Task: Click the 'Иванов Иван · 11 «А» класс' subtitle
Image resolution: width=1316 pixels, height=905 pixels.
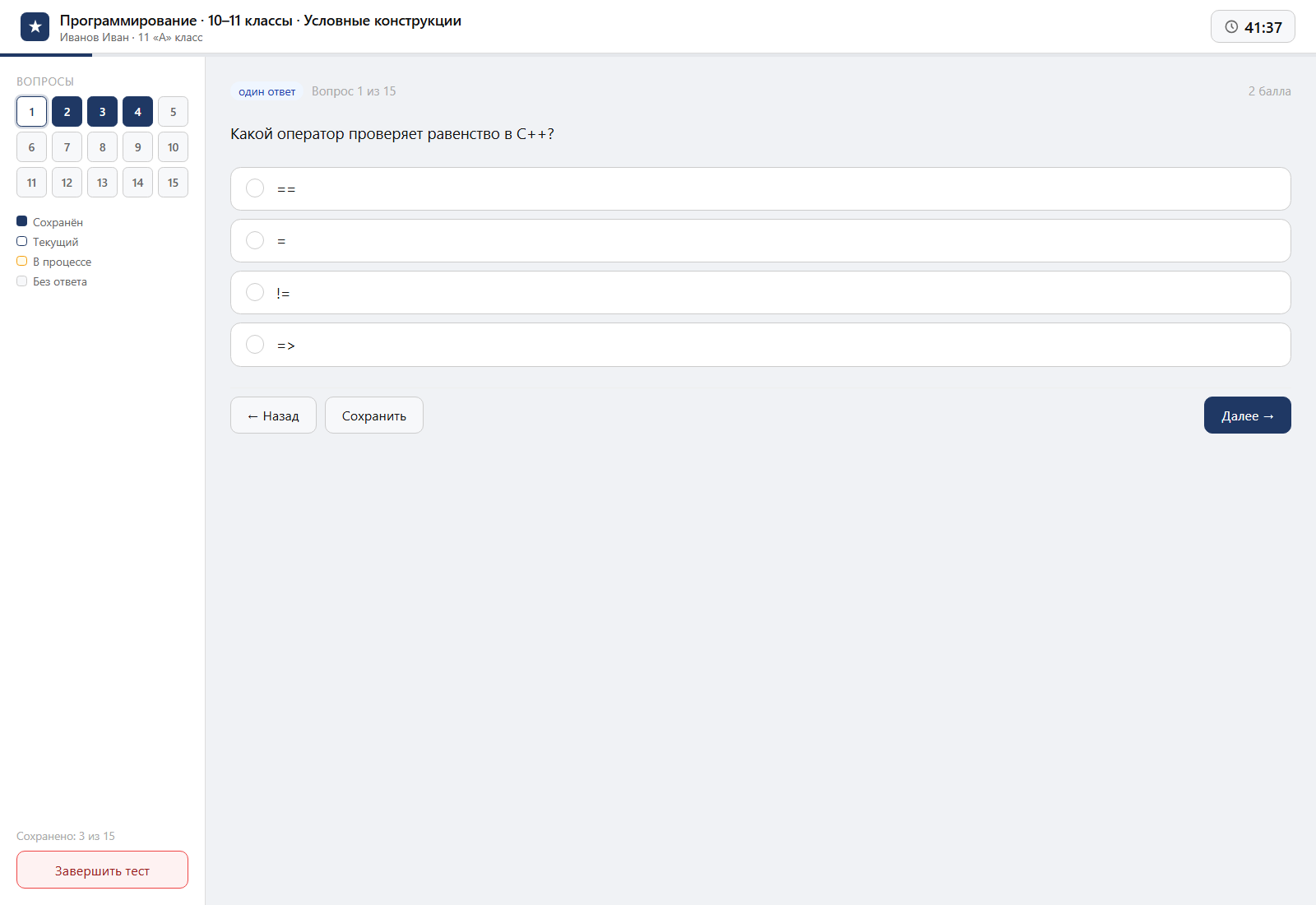Action: coord(131,38)
